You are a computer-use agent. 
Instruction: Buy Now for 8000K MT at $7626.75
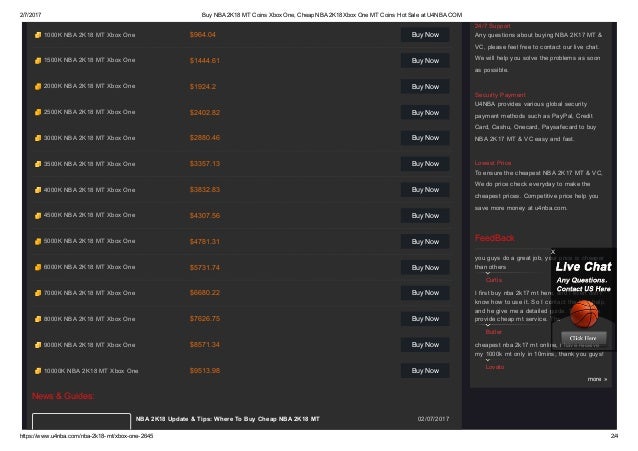pos(425,319)
